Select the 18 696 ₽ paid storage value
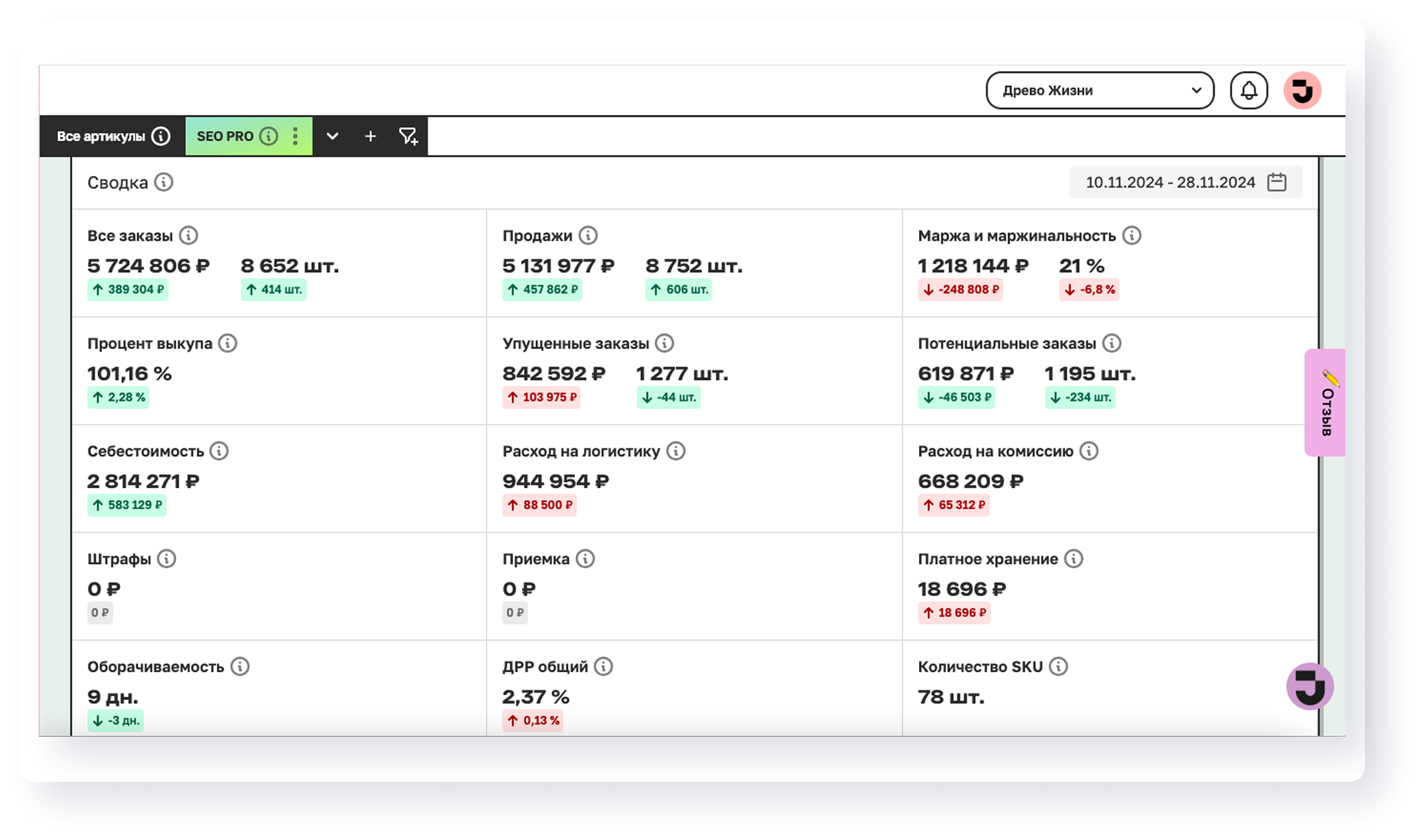Screen dimensions: 1423x840 coord(962,589)
